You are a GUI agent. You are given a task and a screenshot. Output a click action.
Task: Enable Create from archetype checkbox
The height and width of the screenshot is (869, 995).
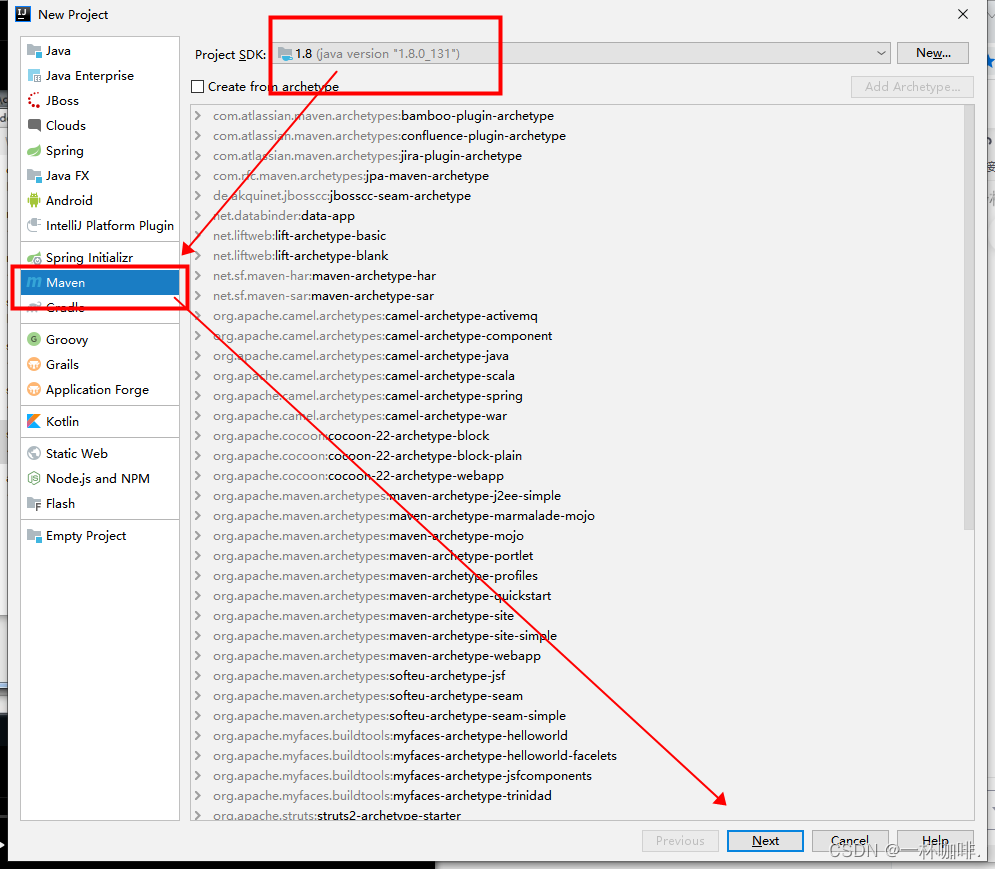197,86
